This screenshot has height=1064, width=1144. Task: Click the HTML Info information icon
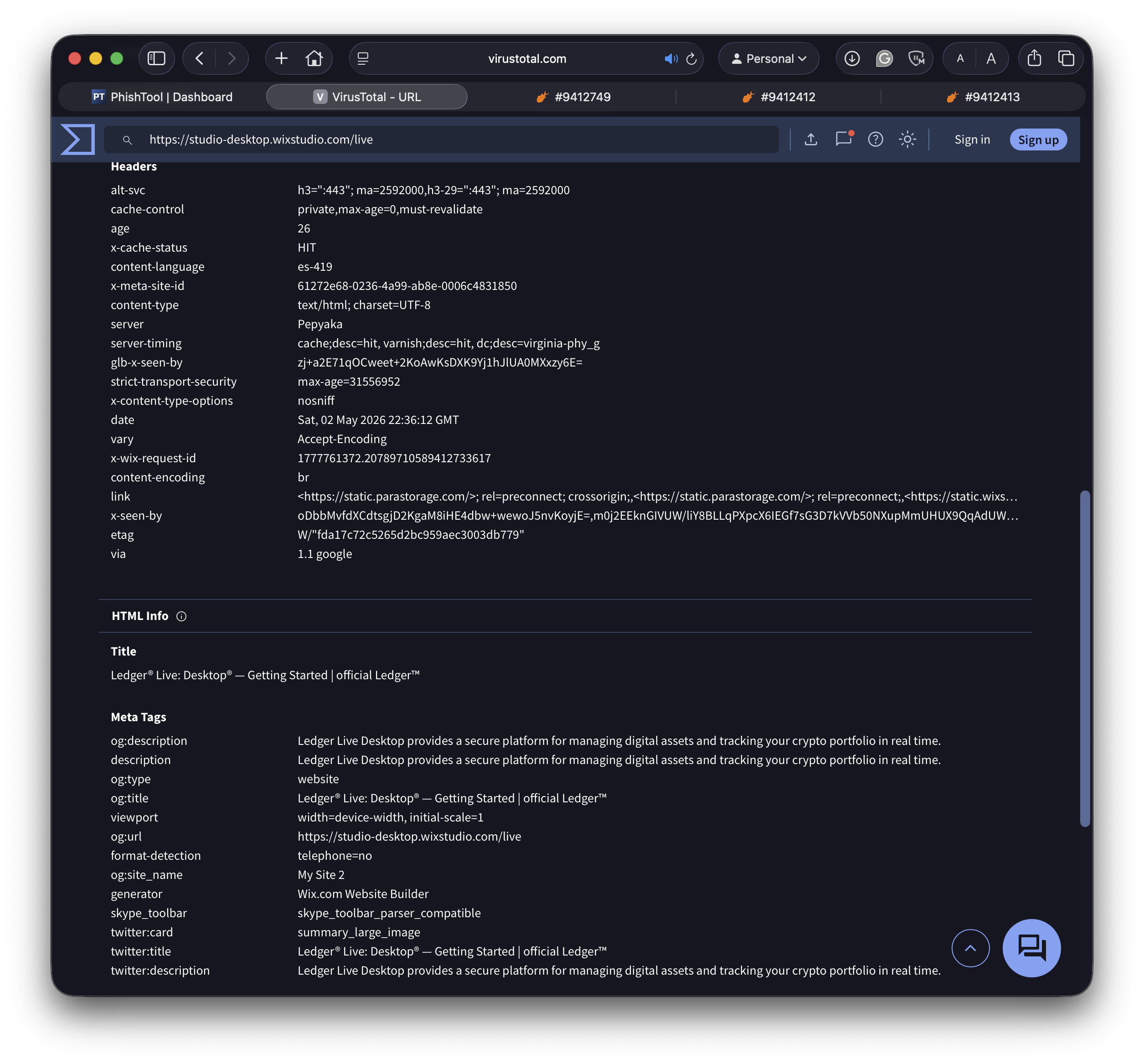click(181, 616)
